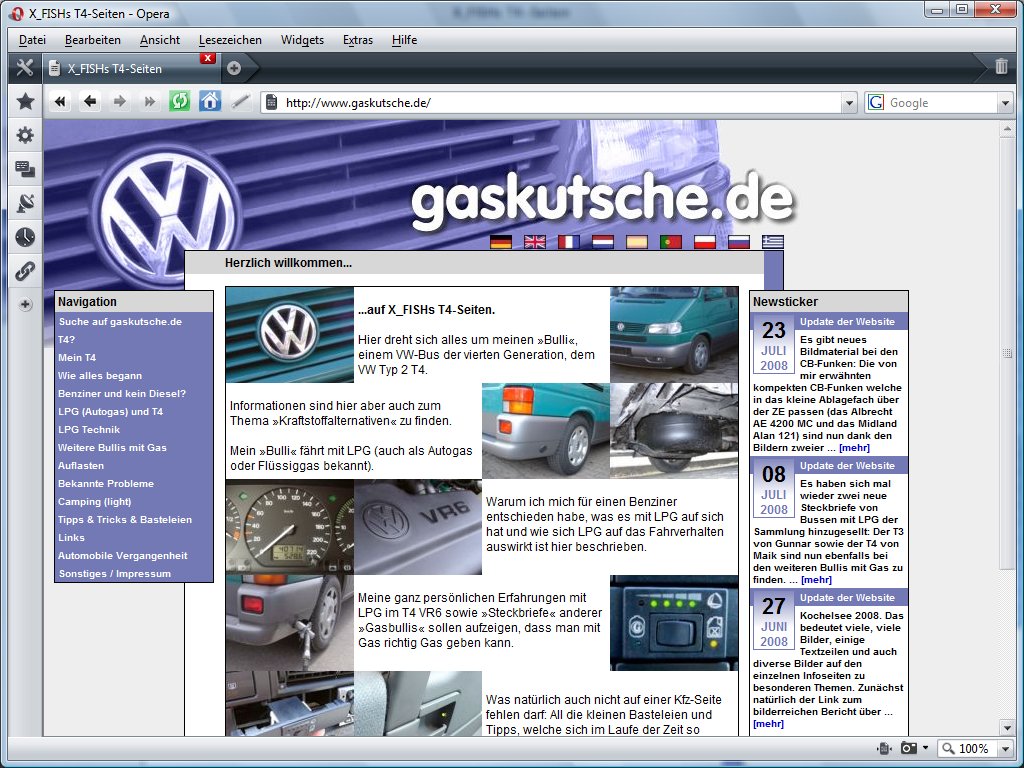The width and height of the screenshot is (1024, 768).
Task: Select the French flag language
Action: pyautogui.click(x=569, y=242)
